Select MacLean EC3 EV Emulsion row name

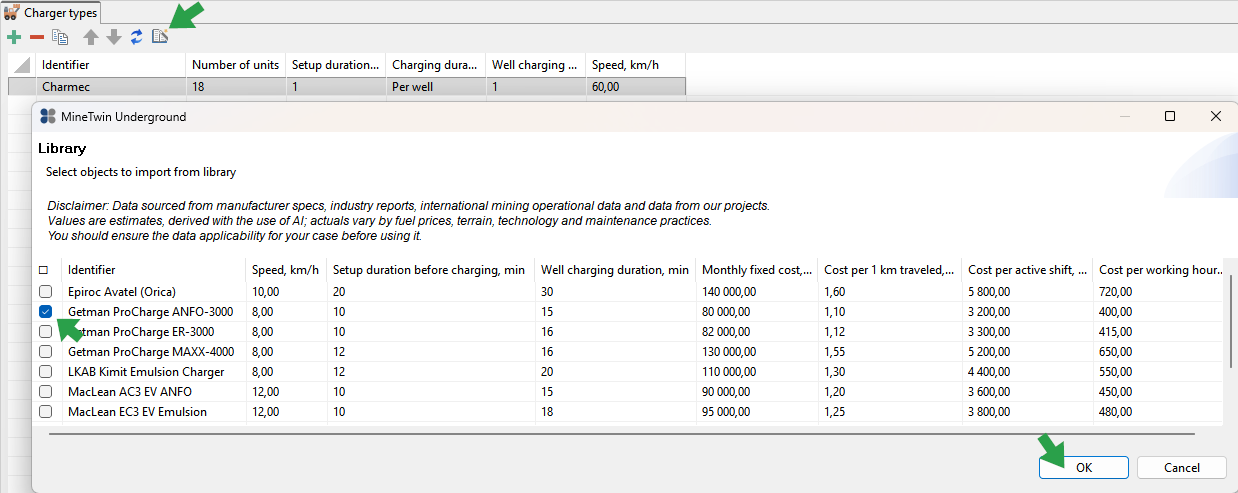coord(138,412)
